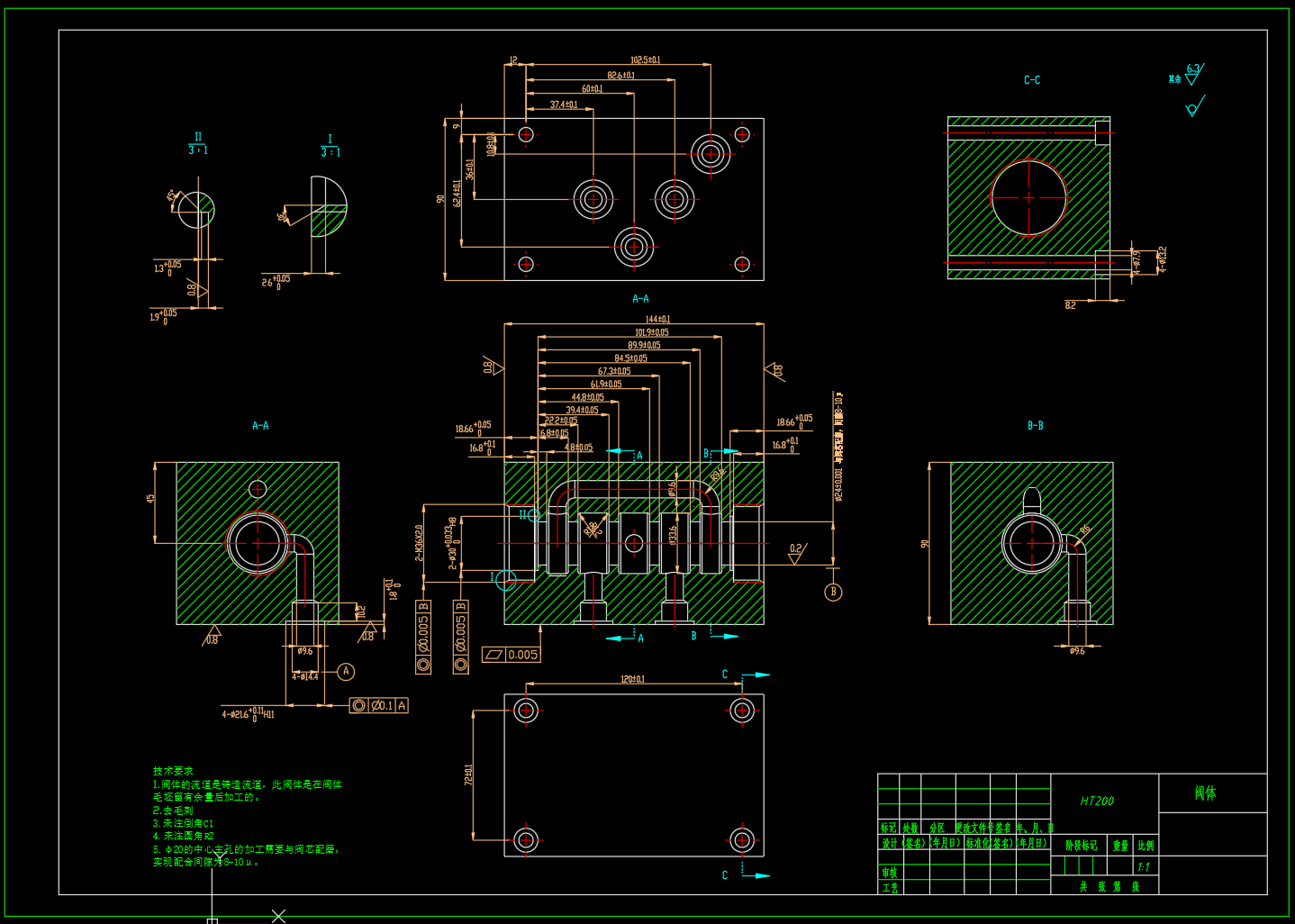This screenshot has height=924, width=1295.
Task: Pick the 84.5±0.05 dimension
Action: [x=630, y=358]
